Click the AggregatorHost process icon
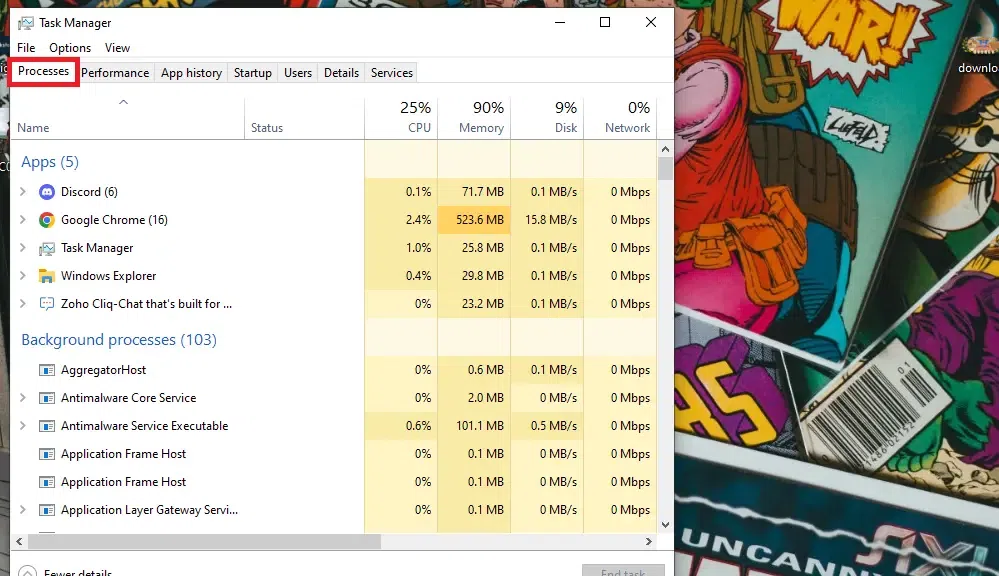 pos(47,370)
